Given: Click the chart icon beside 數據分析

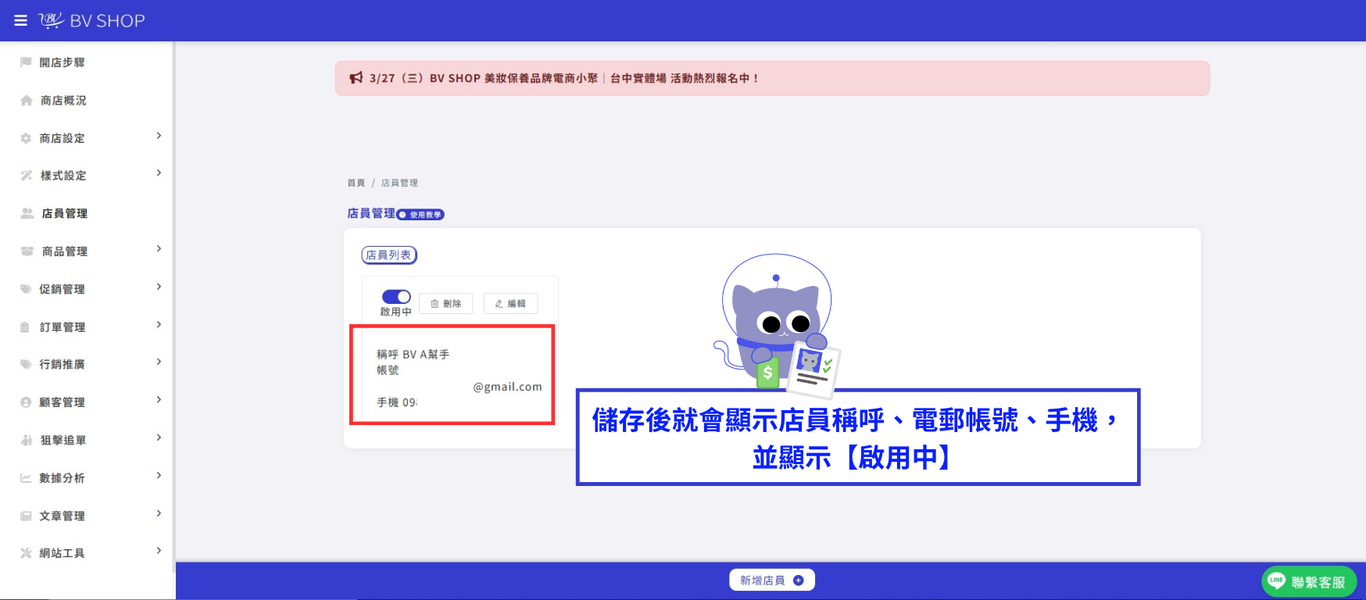Looking at the screenshot, I should point(26,478).
